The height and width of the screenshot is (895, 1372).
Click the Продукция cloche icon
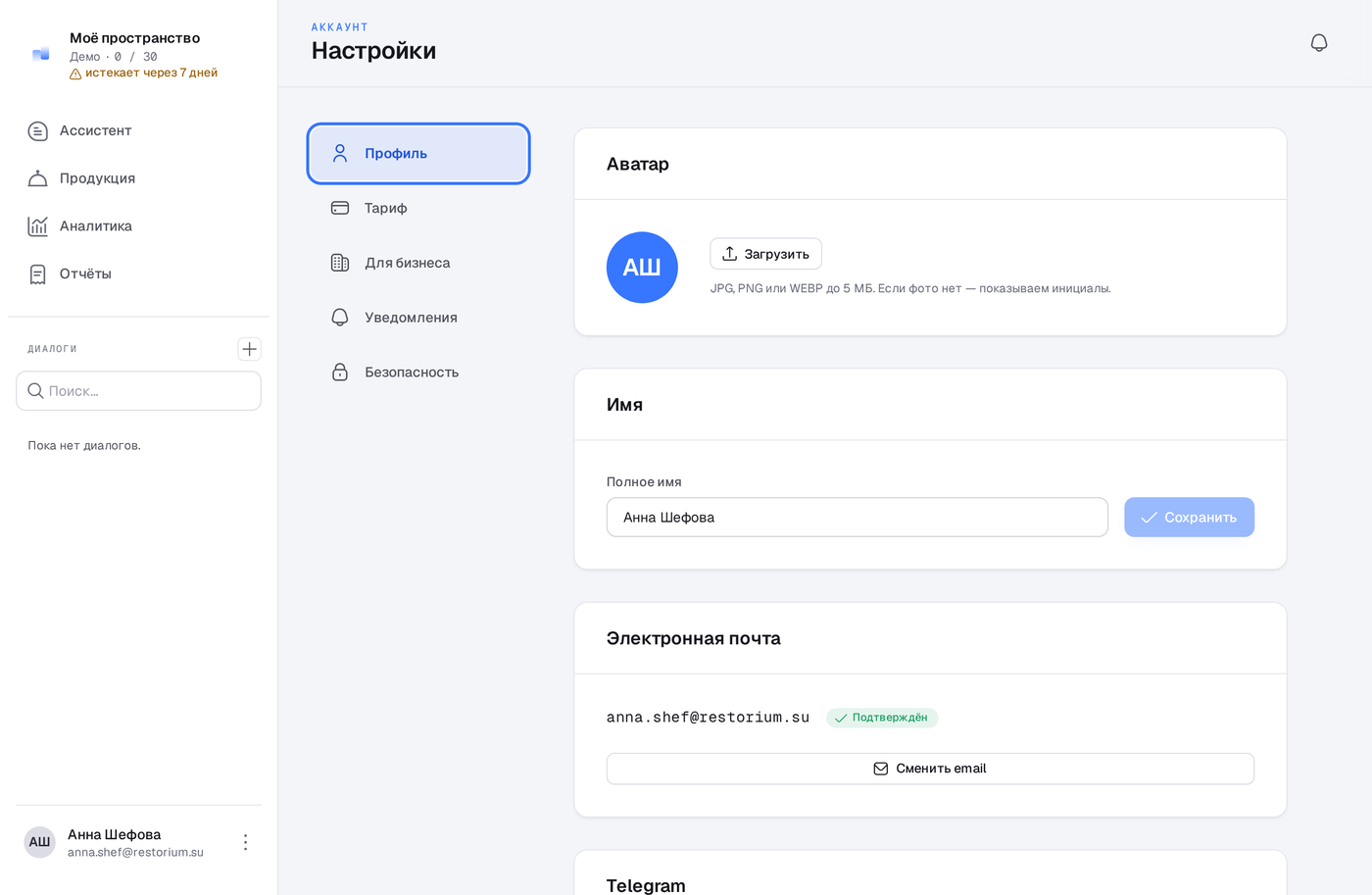coord(38,178)
